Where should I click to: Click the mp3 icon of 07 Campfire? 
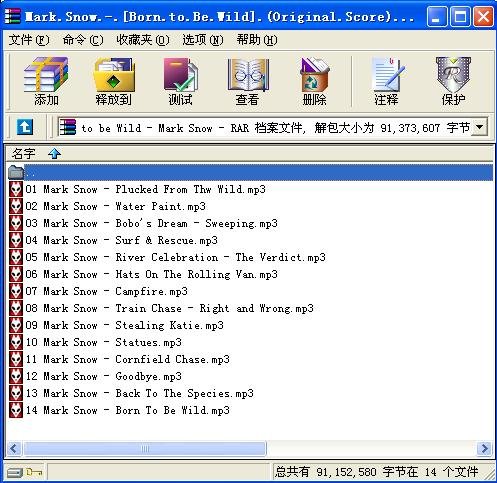[16, 291]
